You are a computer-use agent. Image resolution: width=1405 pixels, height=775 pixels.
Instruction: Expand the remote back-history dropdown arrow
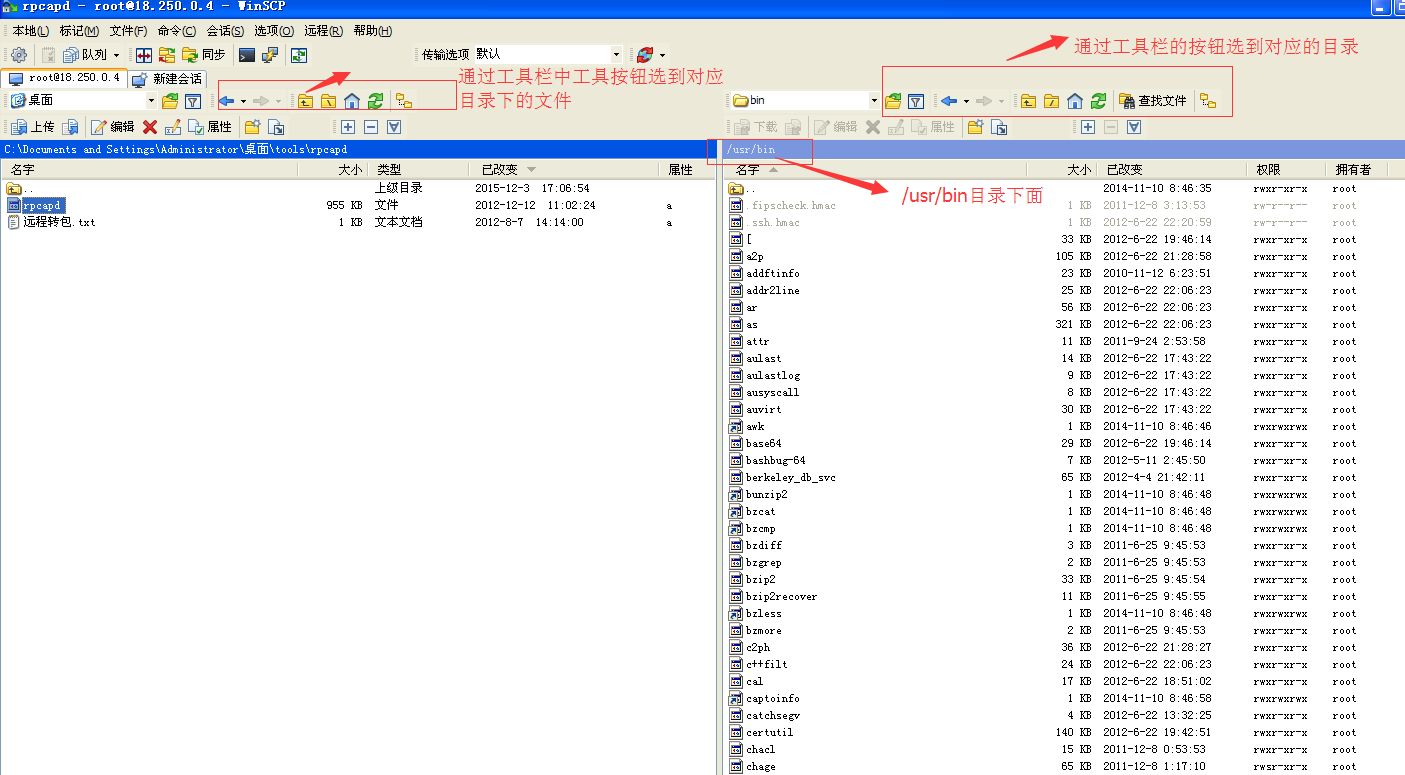pos(966,101)
